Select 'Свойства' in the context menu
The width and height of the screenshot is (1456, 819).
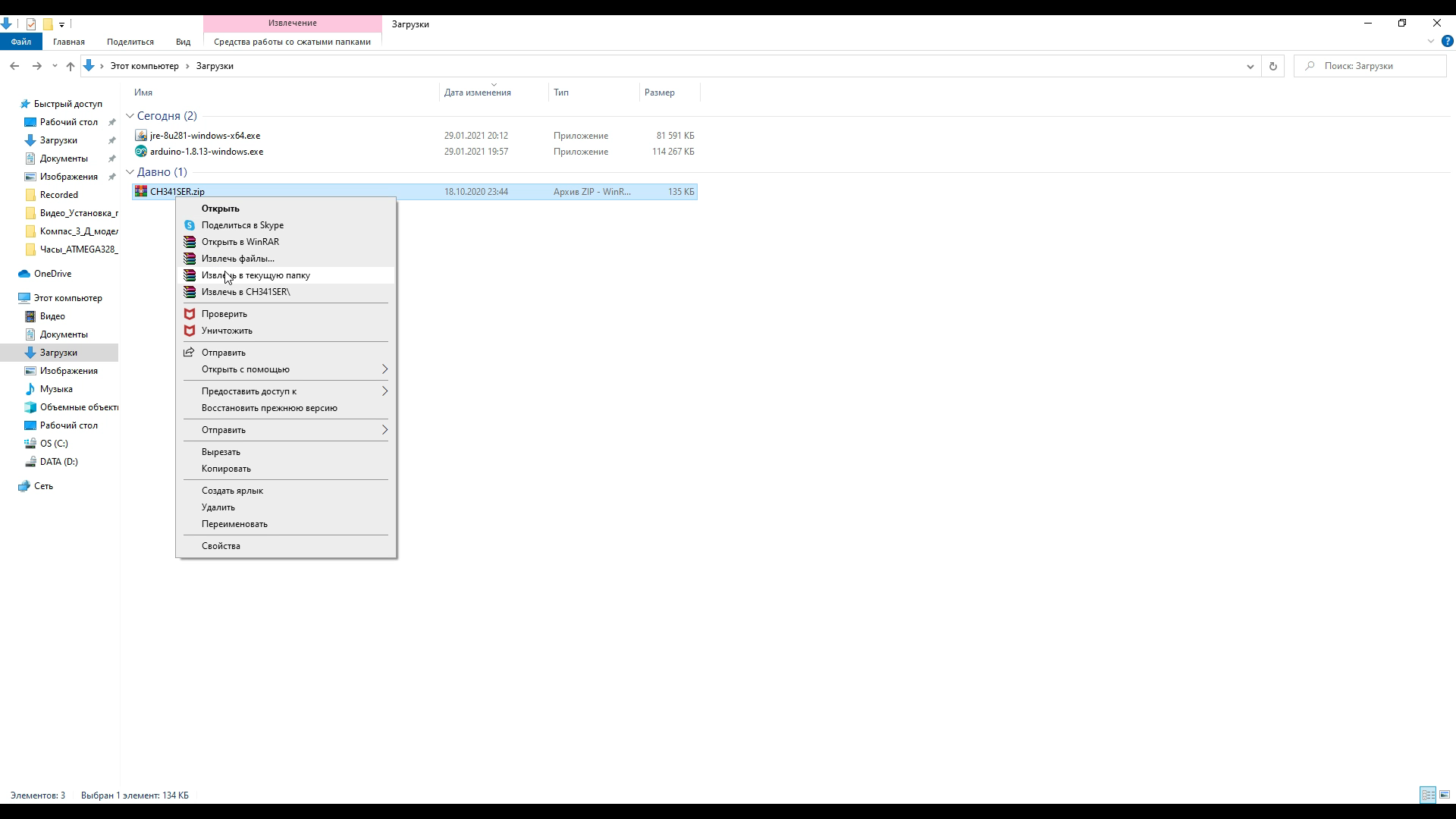(221, 546)
